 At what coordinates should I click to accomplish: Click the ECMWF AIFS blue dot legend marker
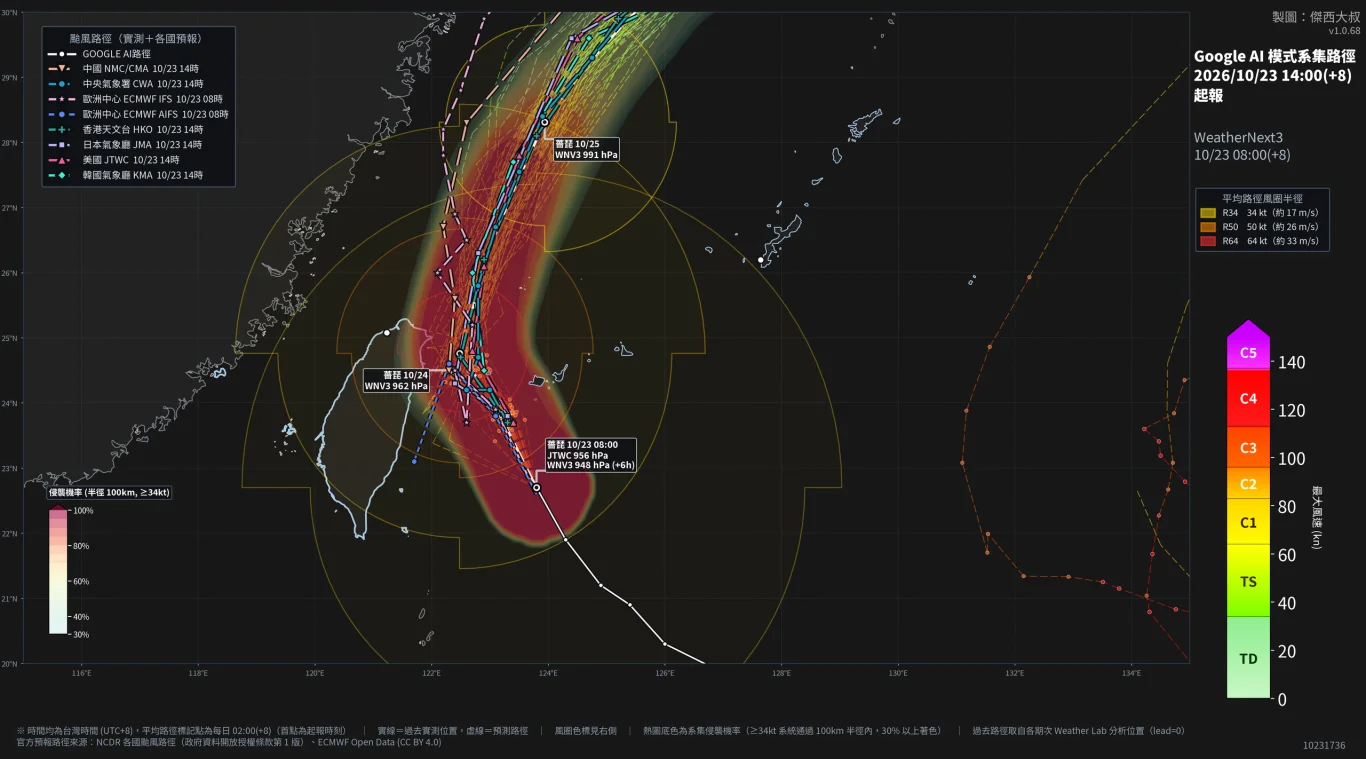(x=61, y=114)
